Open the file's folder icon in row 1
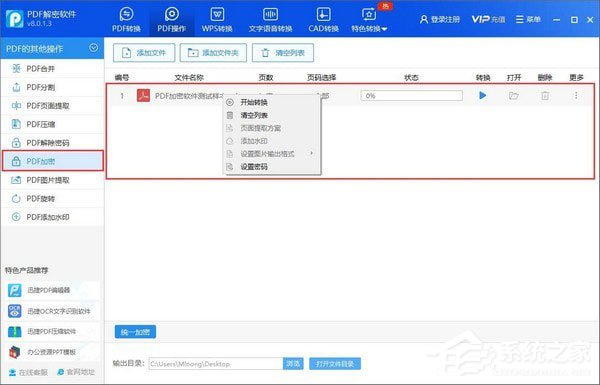The image size is (600, 385). coord(514,95)
